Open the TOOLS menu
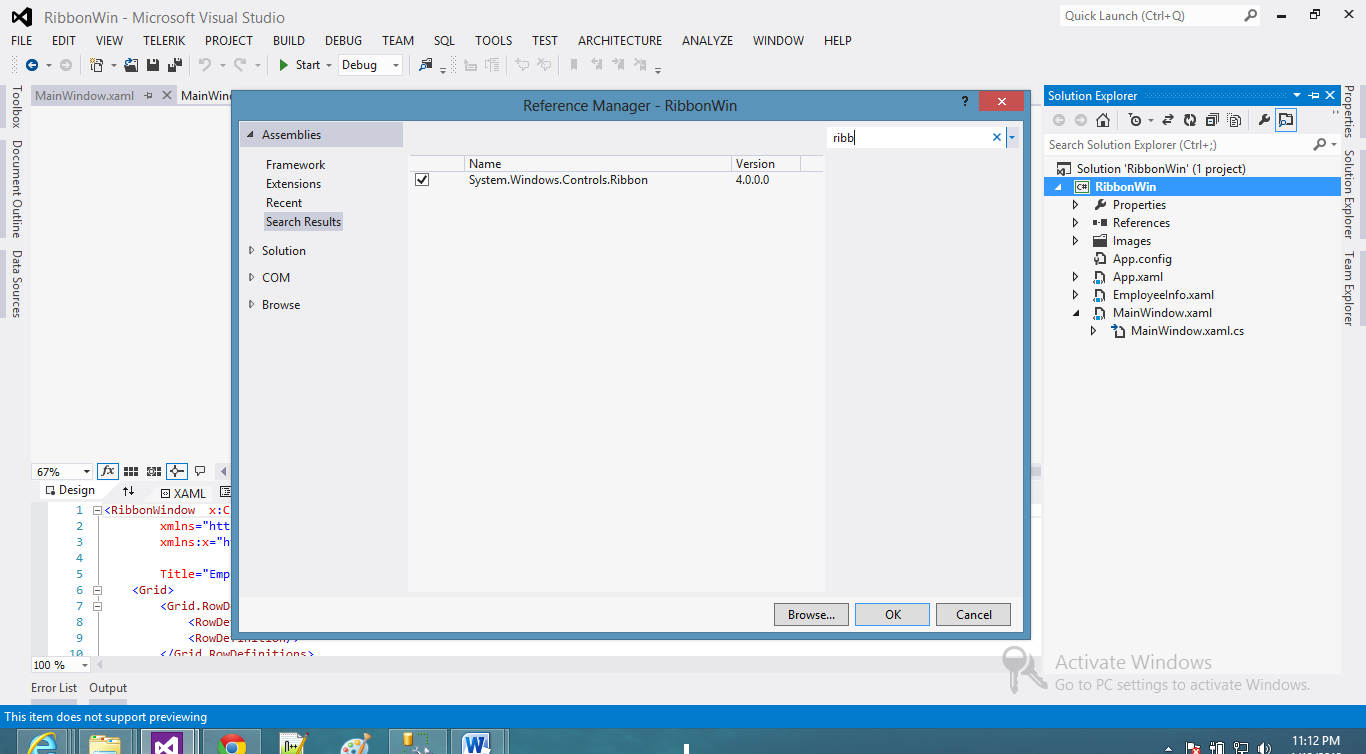 coord(493,41)
